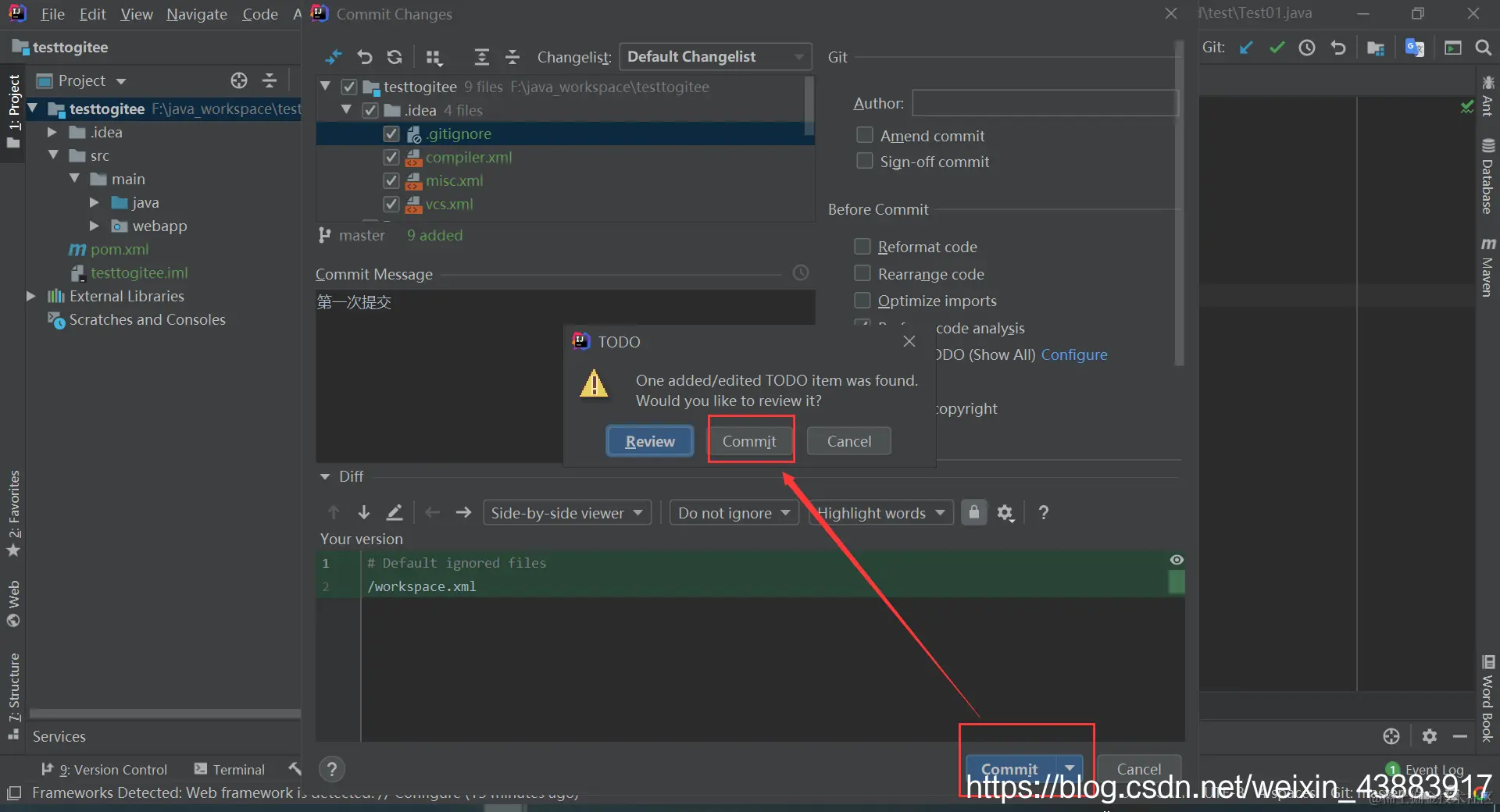Screen dimensions: 1500x812
Task: Open the View menu
Action: click(x=137, y=14)
